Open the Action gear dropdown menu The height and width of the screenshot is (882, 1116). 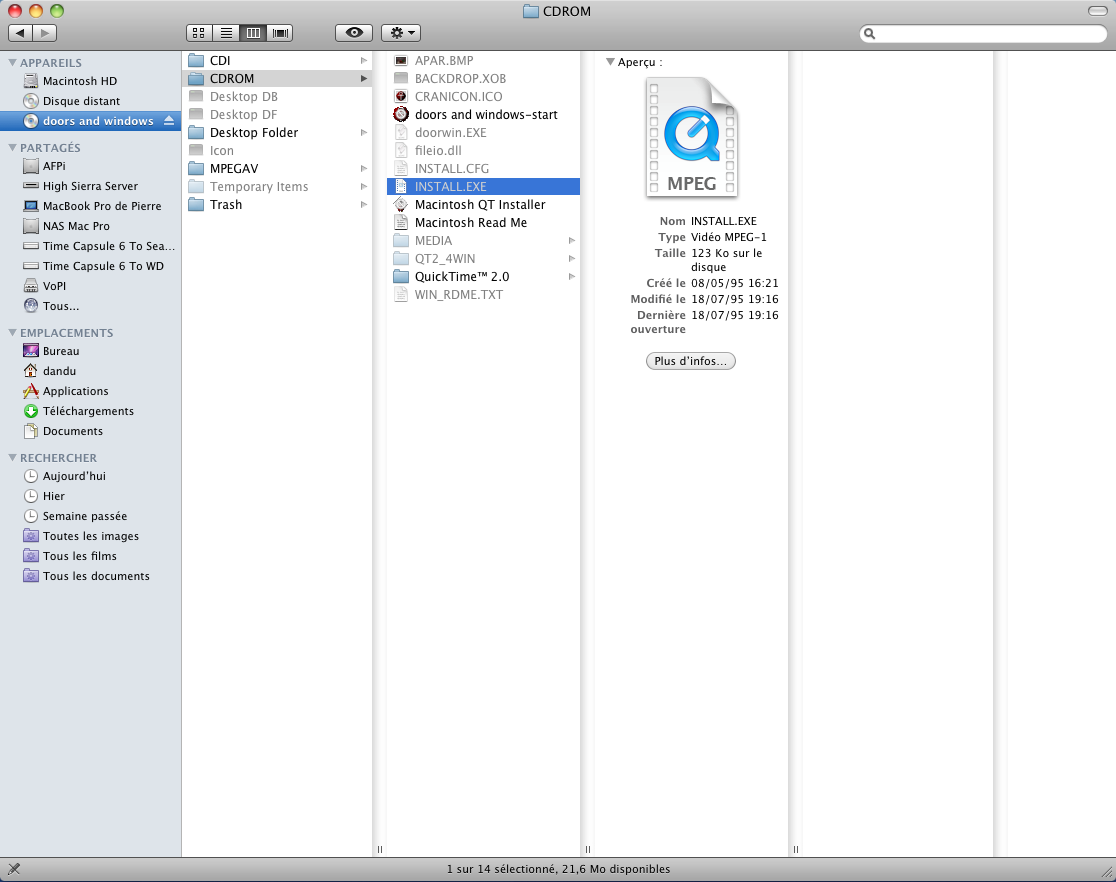[x=401, y=33]
